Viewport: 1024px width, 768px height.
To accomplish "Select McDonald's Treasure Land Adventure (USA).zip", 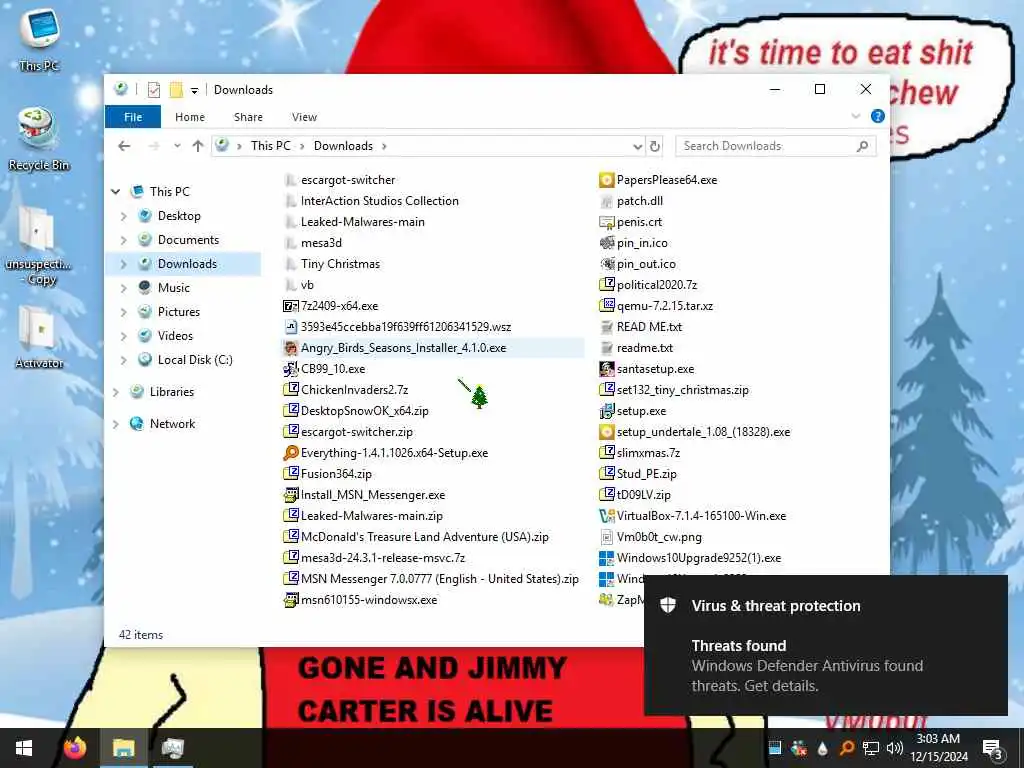I will pyautogui.click(x=417, y=537).
